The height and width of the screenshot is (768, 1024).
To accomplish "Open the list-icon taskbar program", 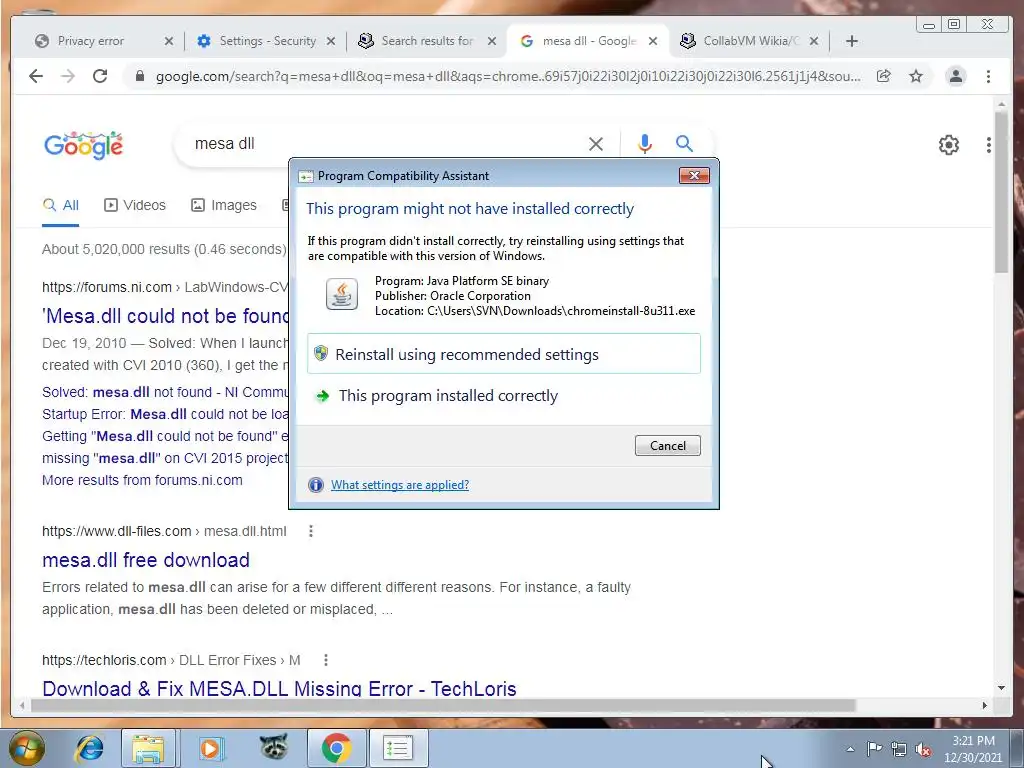I will pos(398,748).
